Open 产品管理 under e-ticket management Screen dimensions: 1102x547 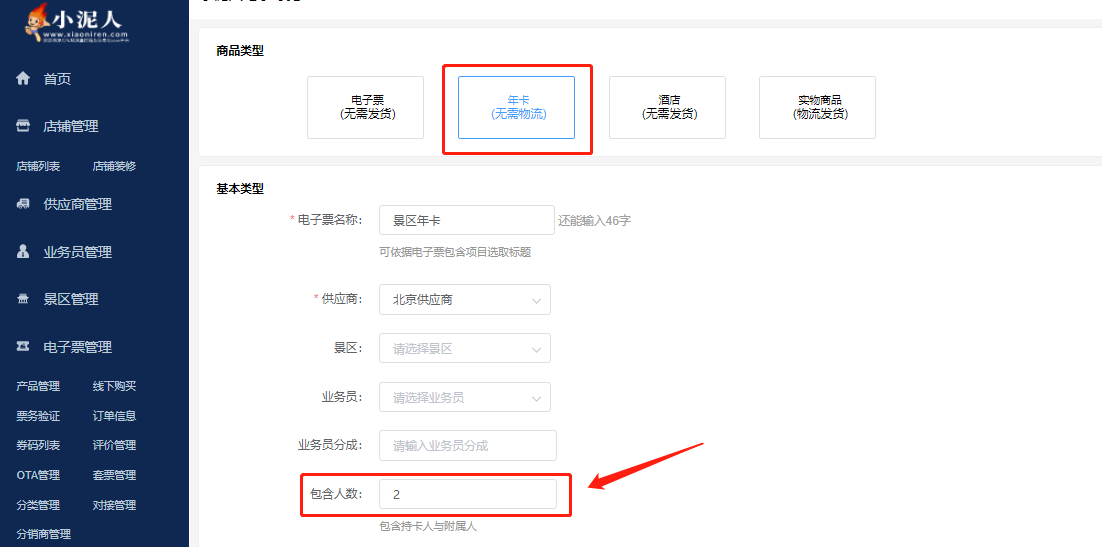click(x=38, y=386)
